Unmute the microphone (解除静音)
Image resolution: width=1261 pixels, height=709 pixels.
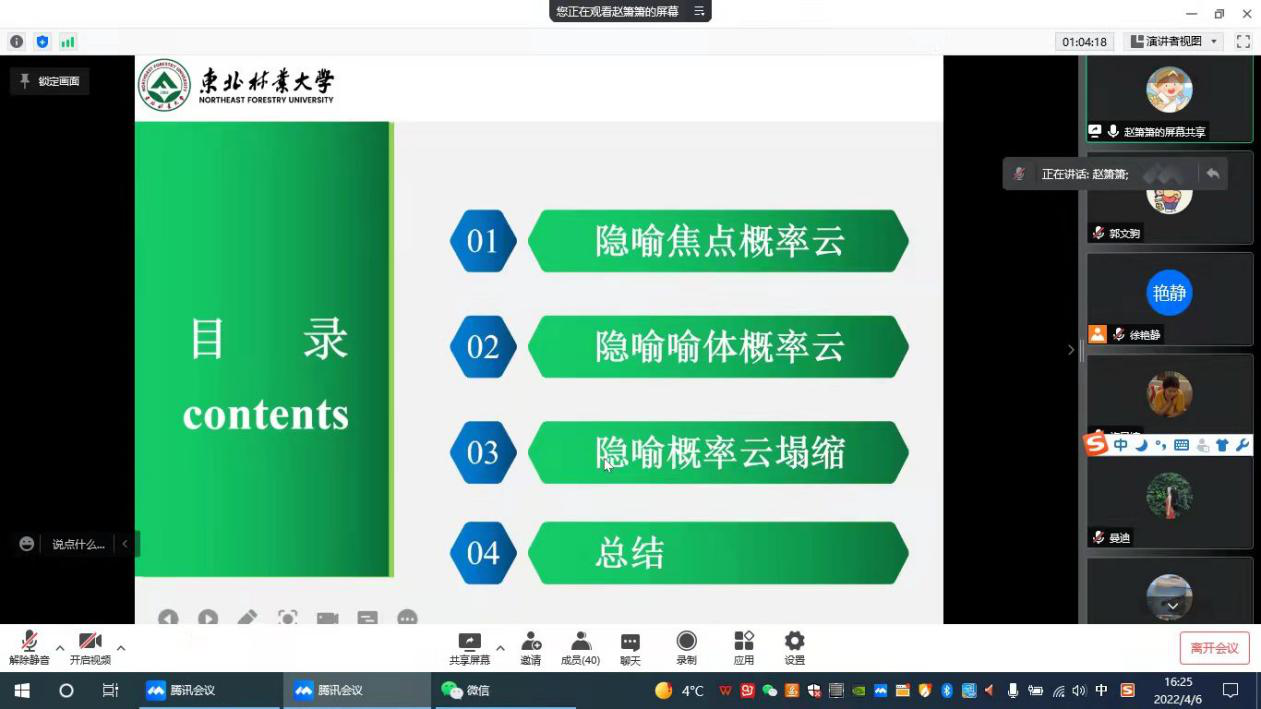(x=29, y=648)
